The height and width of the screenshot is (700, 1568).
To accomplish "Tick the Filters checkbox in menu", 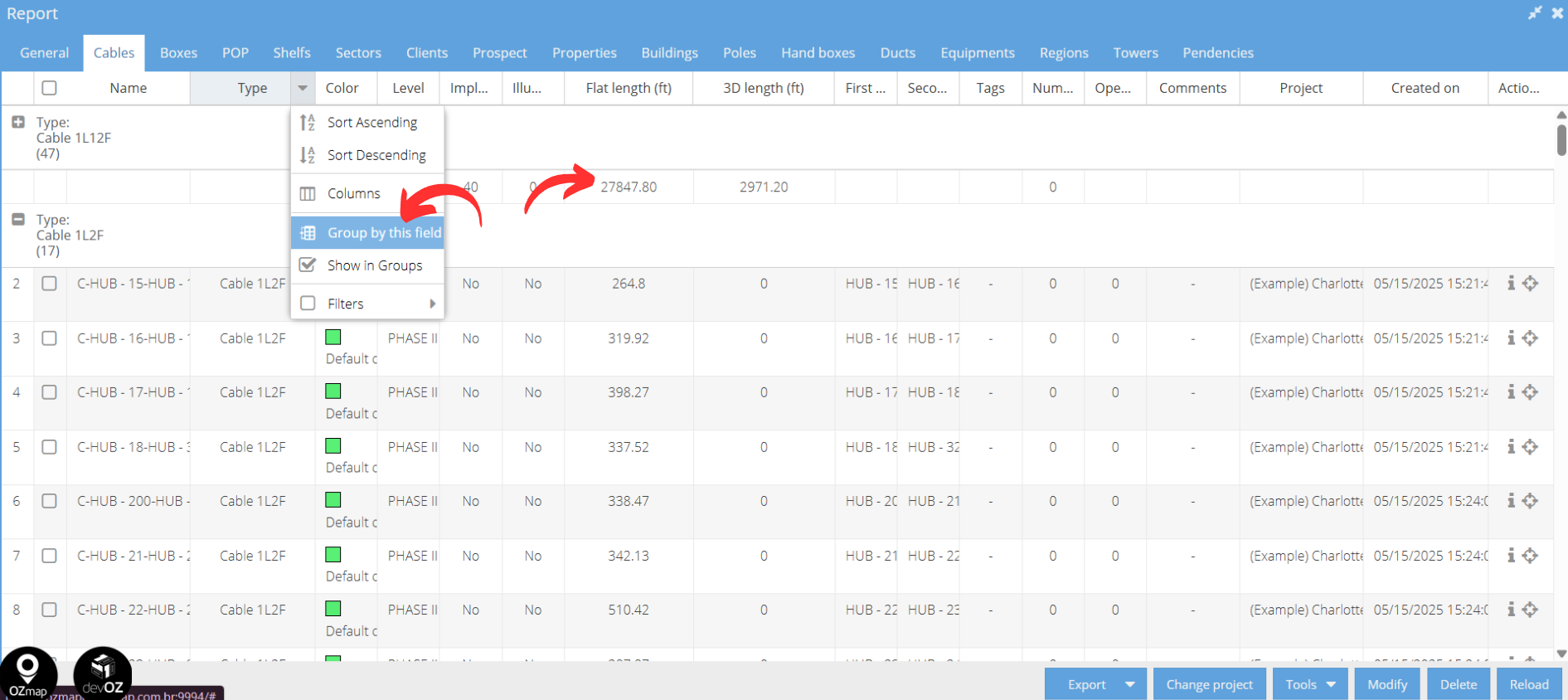I will click(308, 304).
